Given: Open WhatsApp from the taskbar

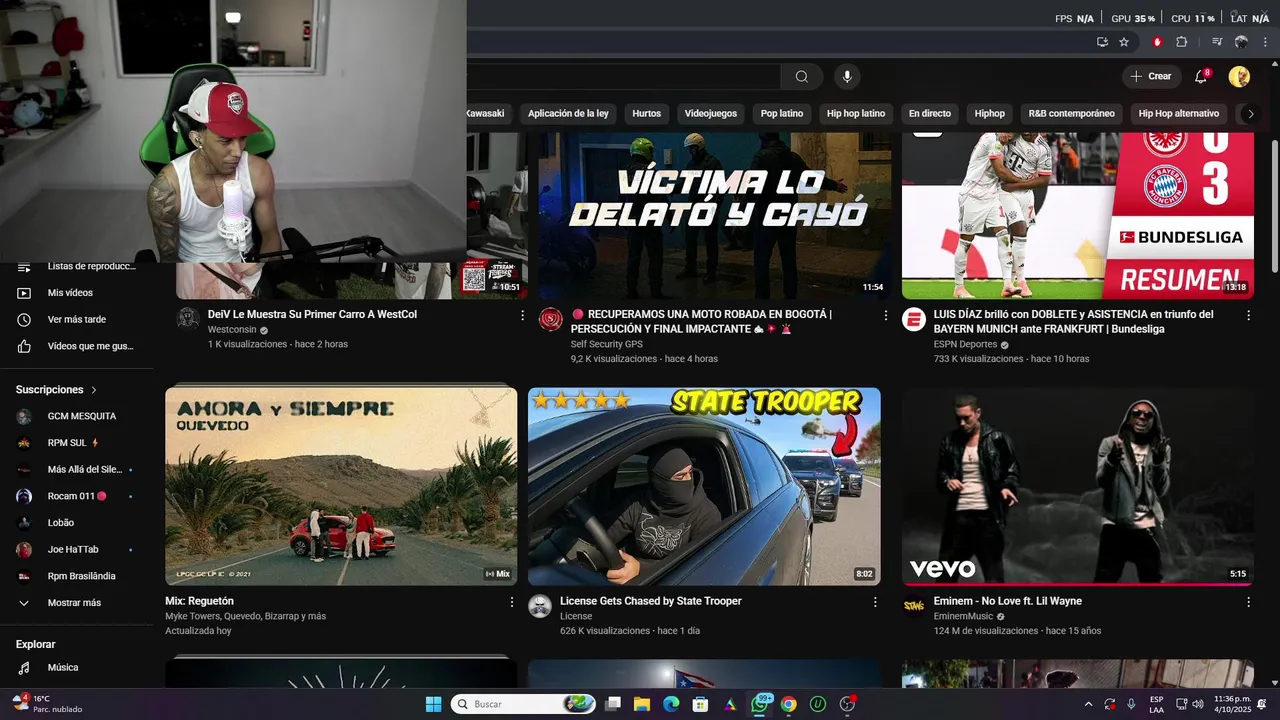Looking at the screenshot, I should tap(760, 704).
